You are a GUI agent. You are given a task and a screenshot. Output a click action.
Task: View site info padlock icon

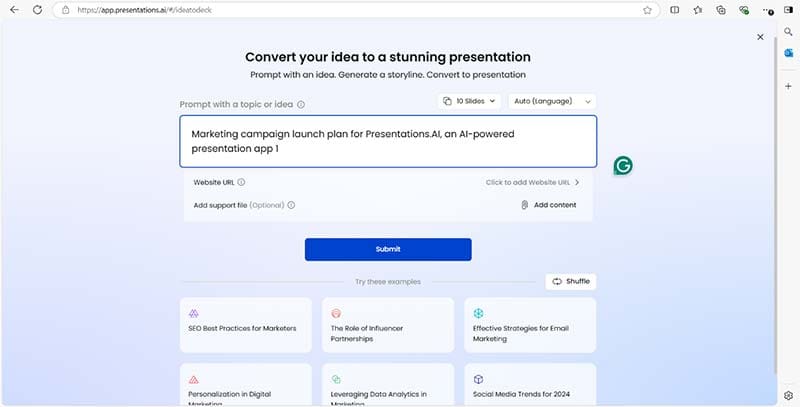point(65,10)
